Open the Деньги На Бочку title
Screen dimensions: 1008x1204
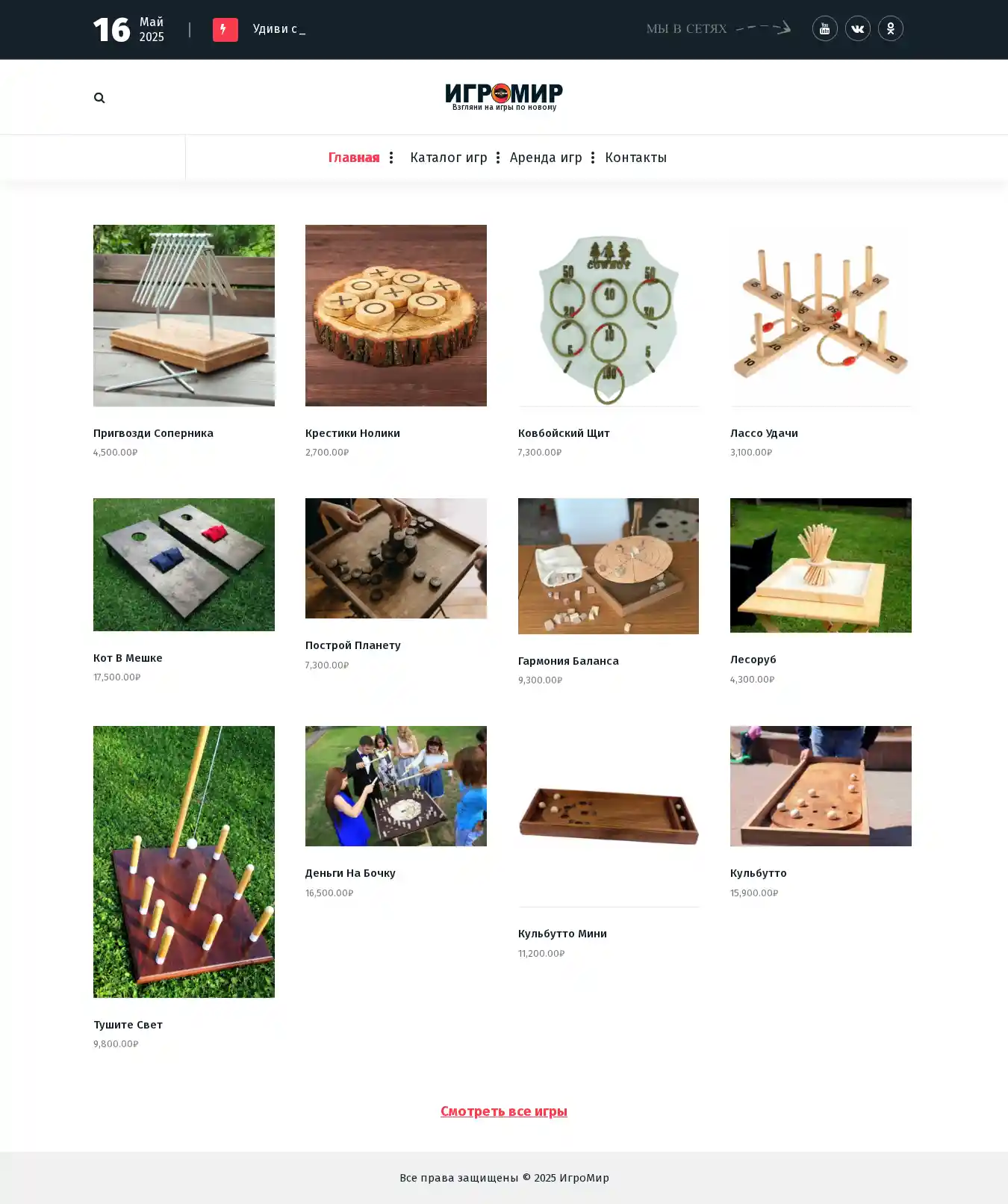point(350,873)
